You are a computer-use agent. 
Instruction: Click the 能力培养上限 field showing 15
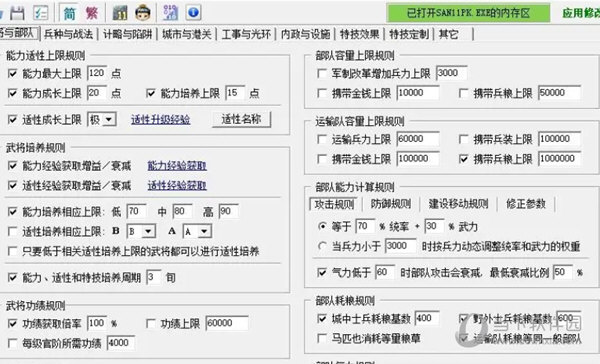tap(235, 93)
